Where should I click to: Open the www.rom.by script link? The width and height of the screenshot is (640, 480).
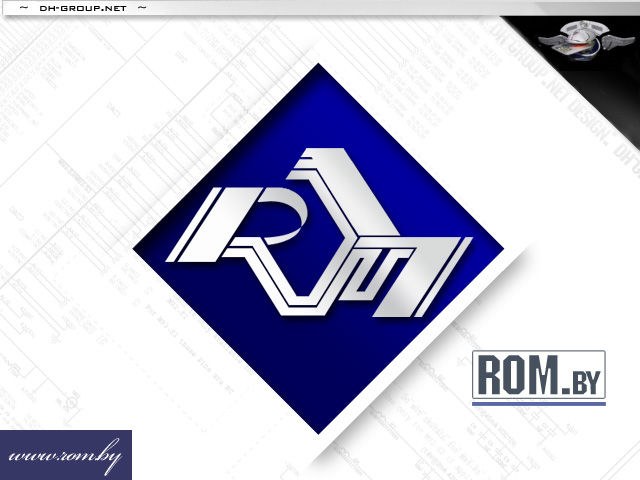click(x=66, y=455)
